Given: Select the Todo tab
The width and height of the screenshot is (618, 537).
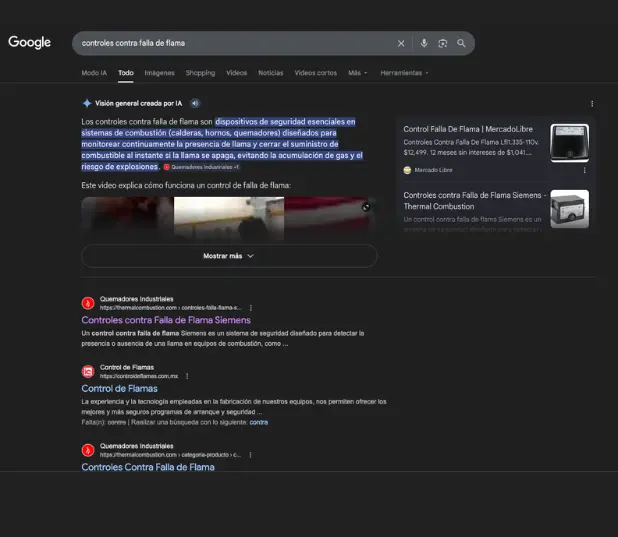Looking at the screenshot, I should [x=126, y=73].
